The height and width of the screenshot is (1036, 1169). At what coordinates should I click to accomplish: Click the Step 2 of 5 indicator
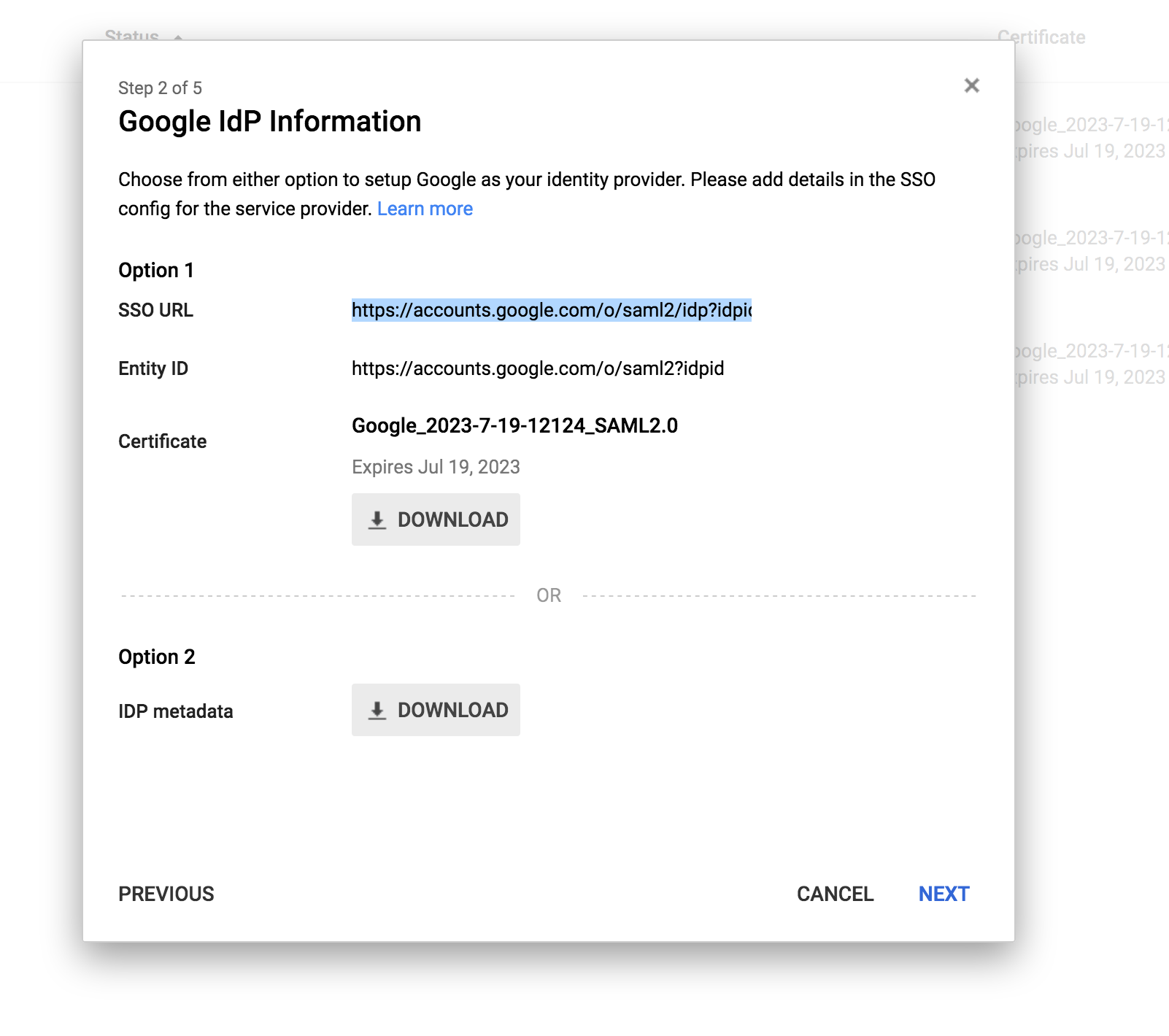click(160, 88)
